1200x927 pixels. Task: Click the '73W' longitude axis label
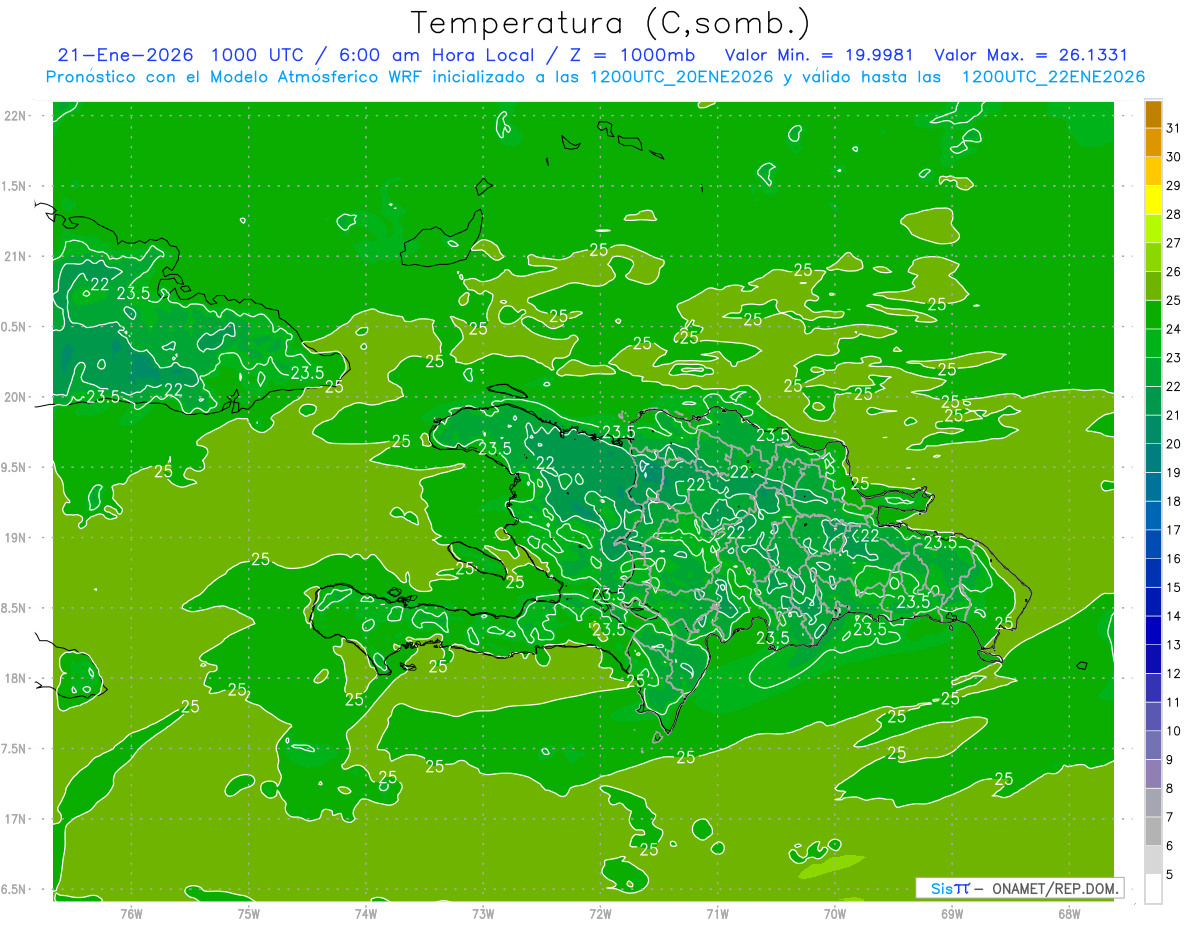pos(483,913)
